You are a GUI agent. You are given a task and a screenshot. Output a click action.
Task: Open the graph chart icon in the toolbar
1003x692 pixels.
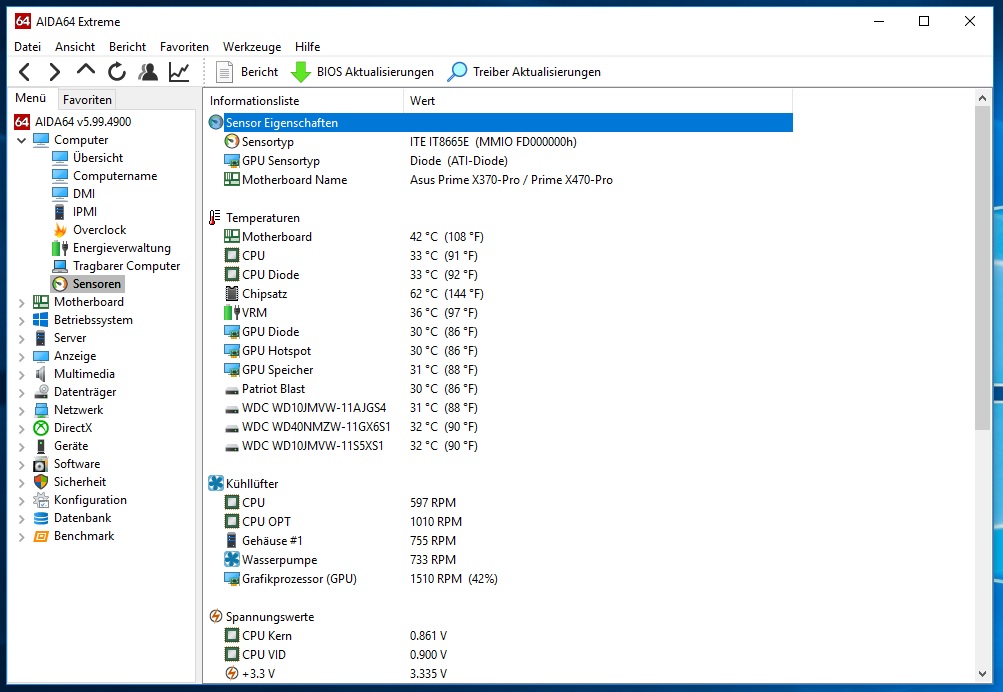[x=179, y=72]
